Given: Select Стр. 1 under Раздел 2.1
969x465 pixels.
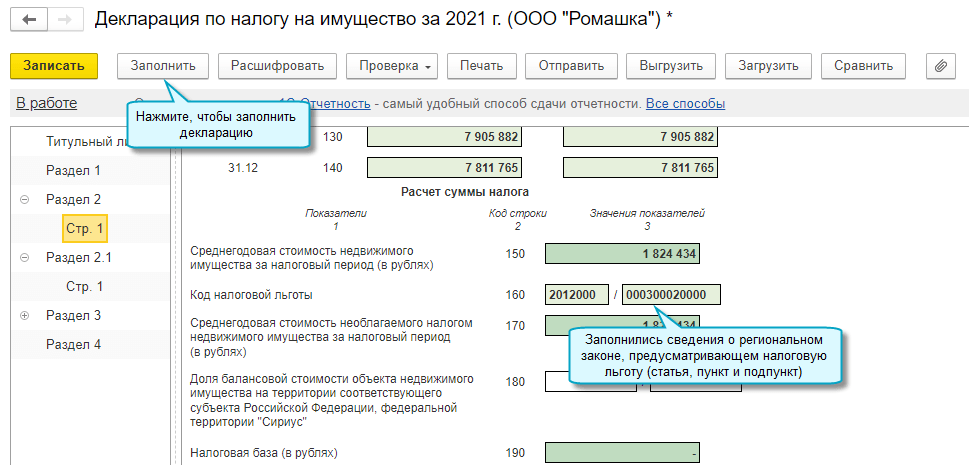Looking at the screenshot, I should (85, 287).
